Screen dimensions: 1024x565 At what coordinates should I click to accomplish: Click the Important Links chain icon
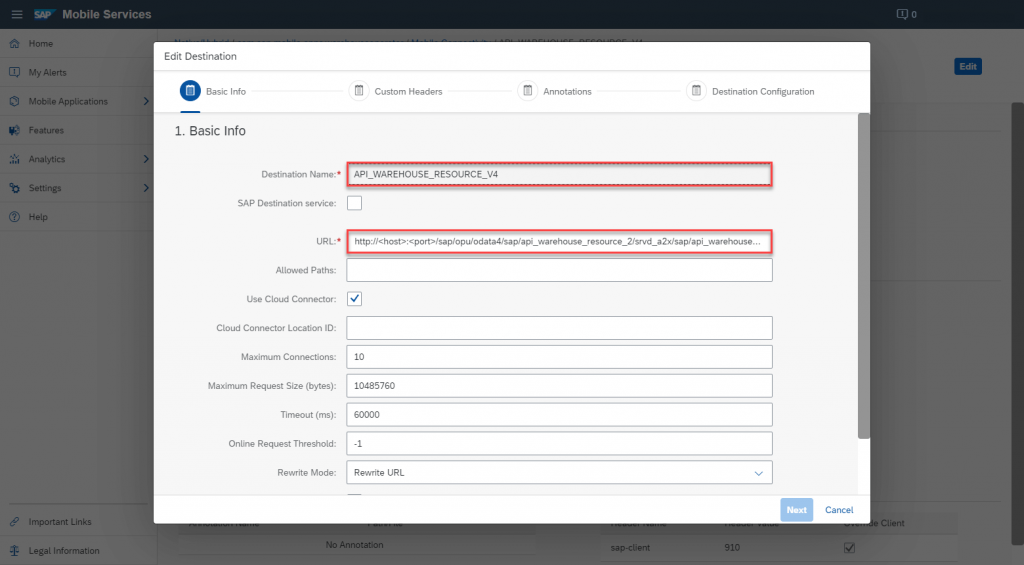point(14,522)
